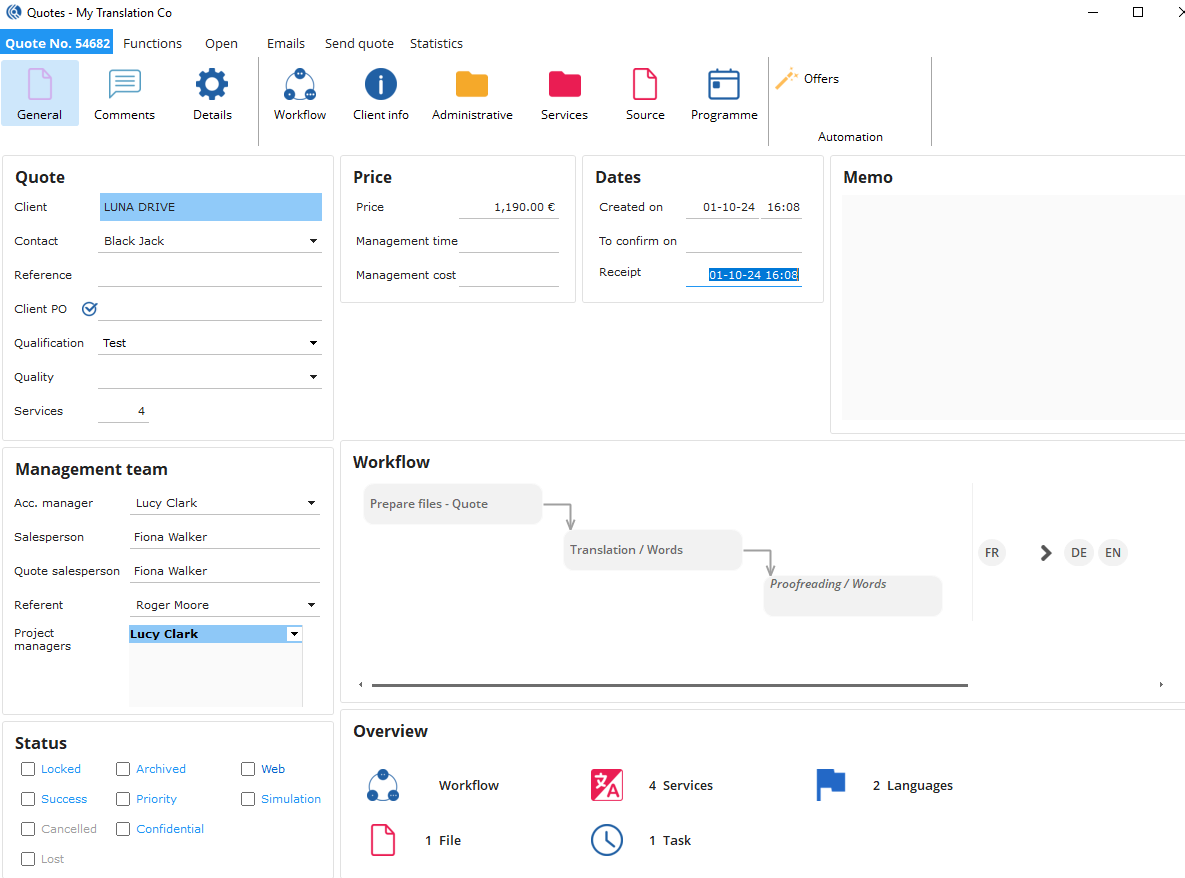1185x878 pixels.
Task: Enable the Locked status checkbox
Action: [x=28, y=769]
